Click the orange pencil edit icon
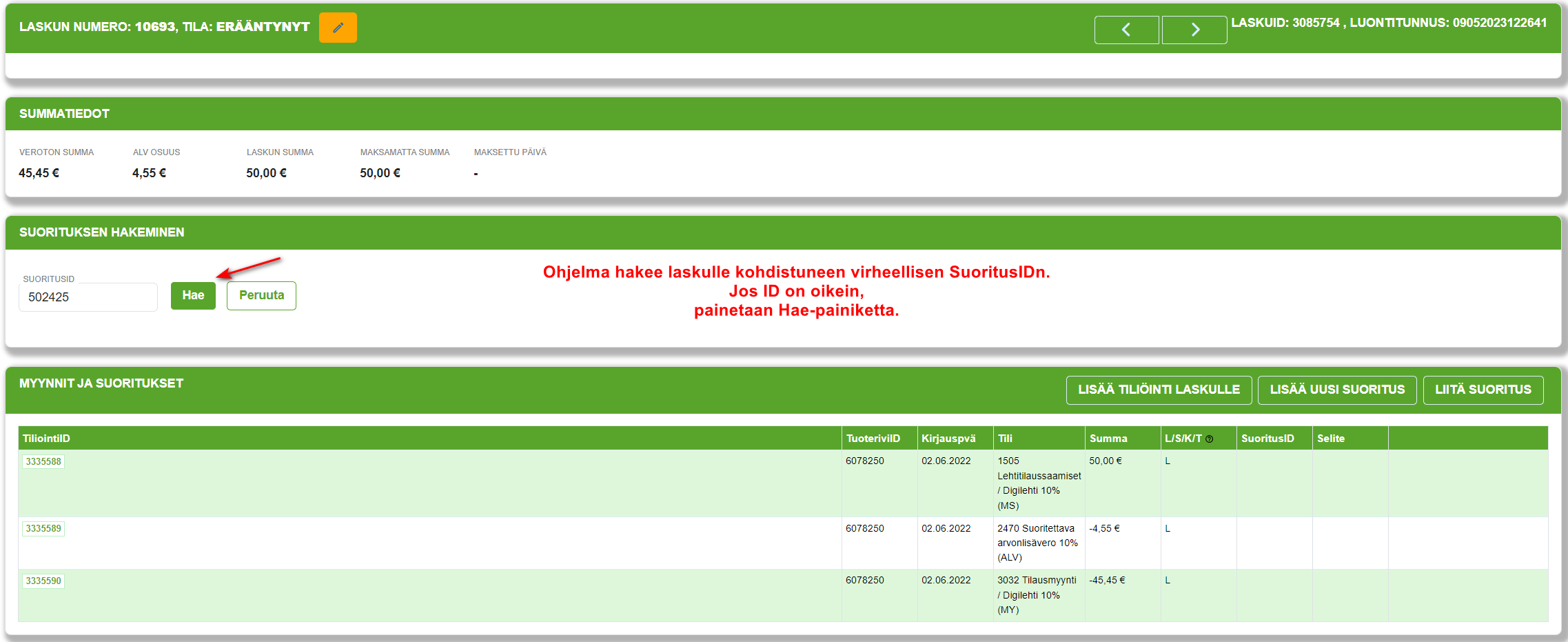Screen dimensions: 1568x642 [338, 28]
